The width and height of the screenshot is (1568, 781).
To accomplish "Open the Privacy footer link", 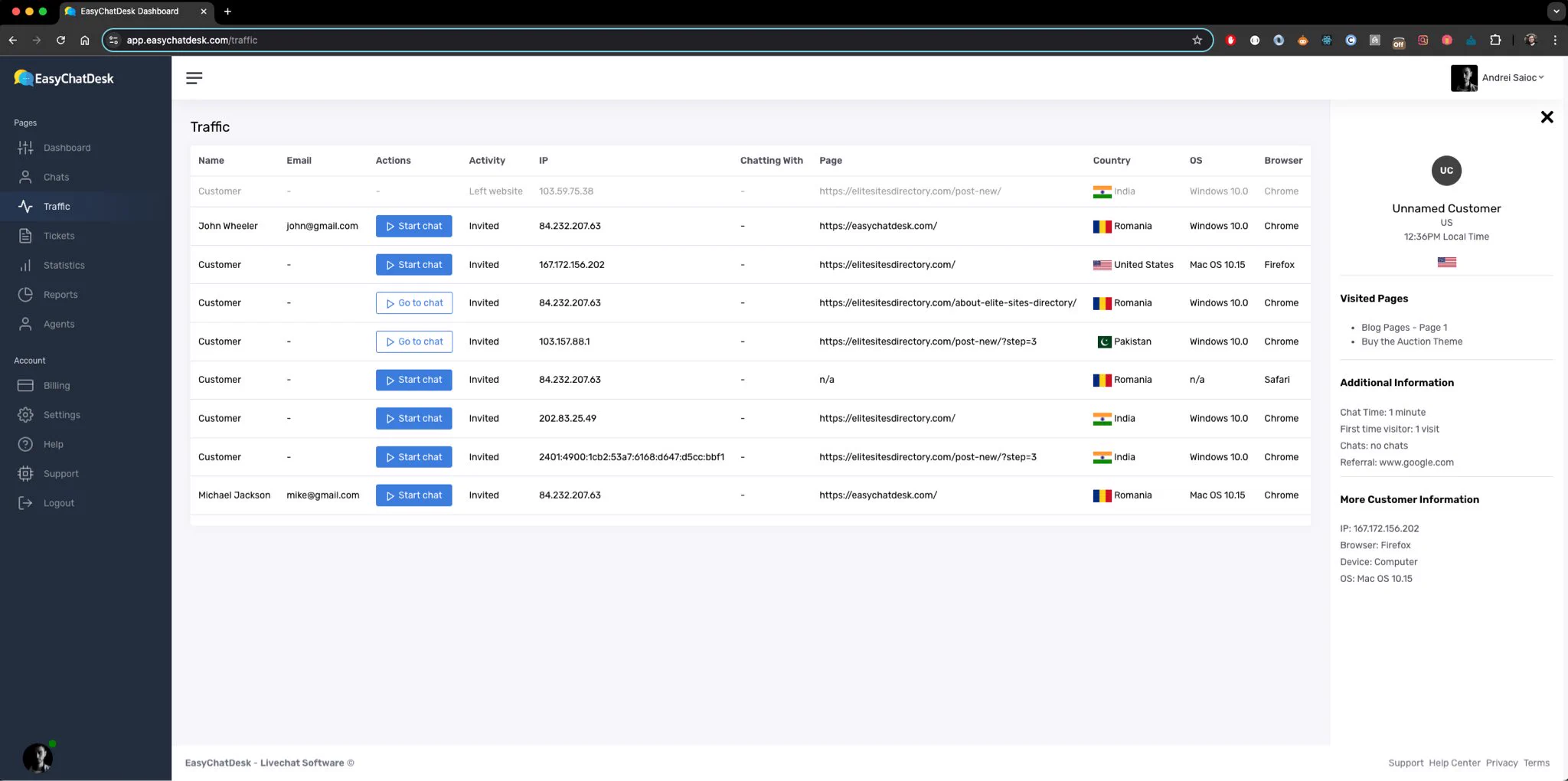I will (1501, 763).
